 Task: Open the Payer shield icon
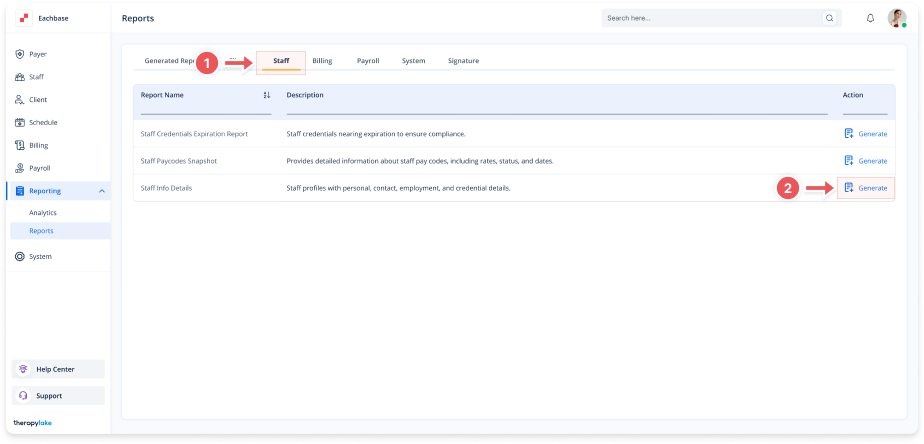tap(19, 54)
